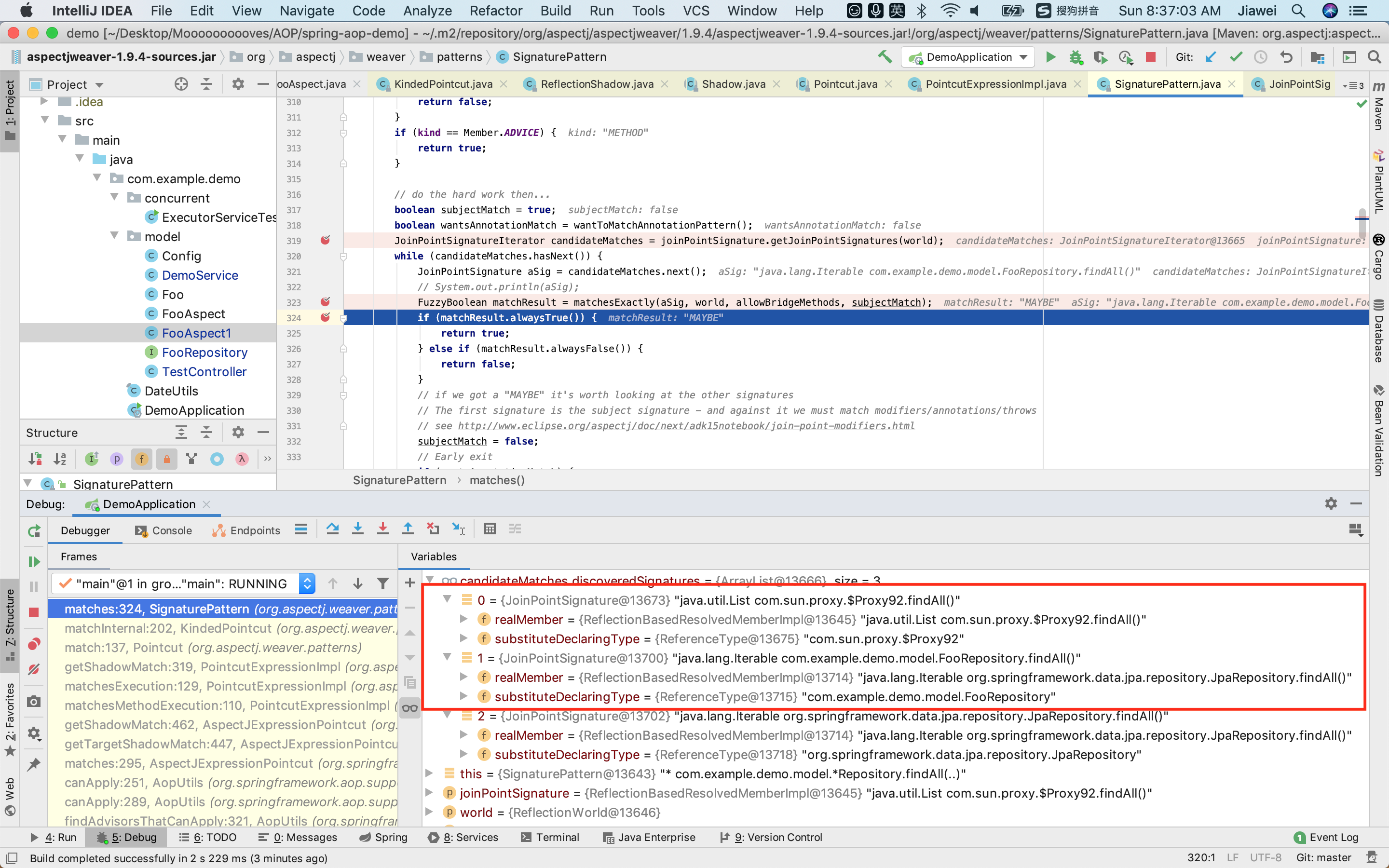Image resolution: width=1389 pixels, height=868 pixels.
Task: Open Terminal tool window button
Action: (x=549, y=837)
